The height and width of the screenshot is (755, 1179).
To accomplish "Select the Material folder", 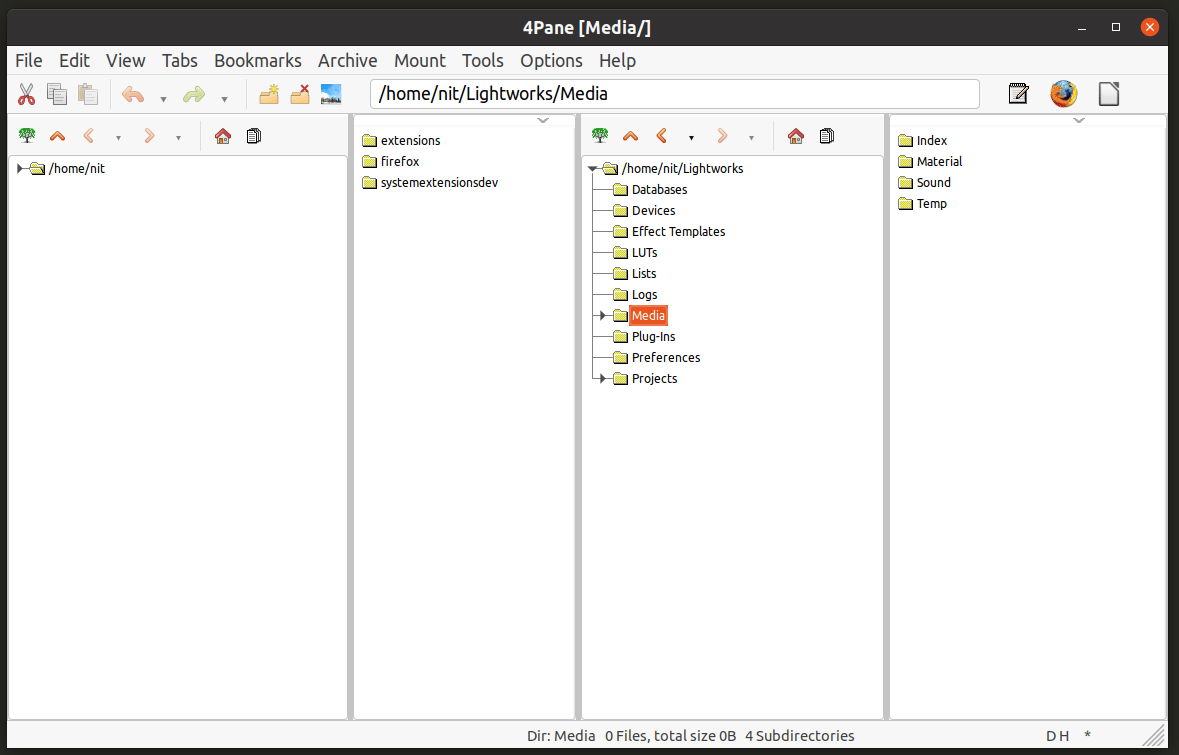I will coord(937,161).
